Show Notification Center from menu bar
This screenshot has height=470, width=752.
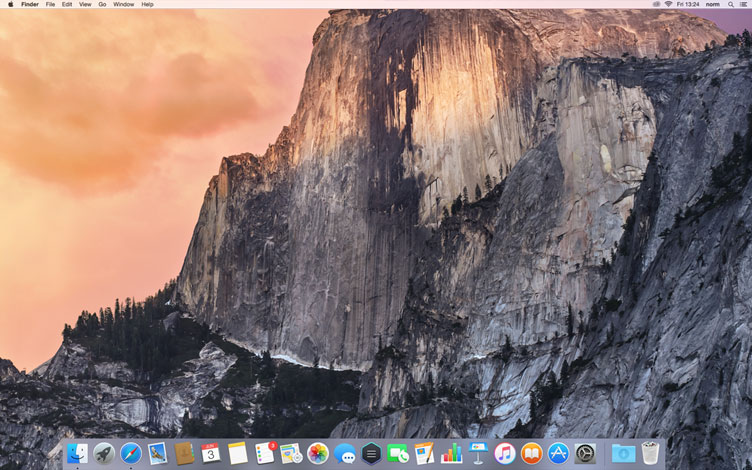pyautogui.click(x=741, y=4)
